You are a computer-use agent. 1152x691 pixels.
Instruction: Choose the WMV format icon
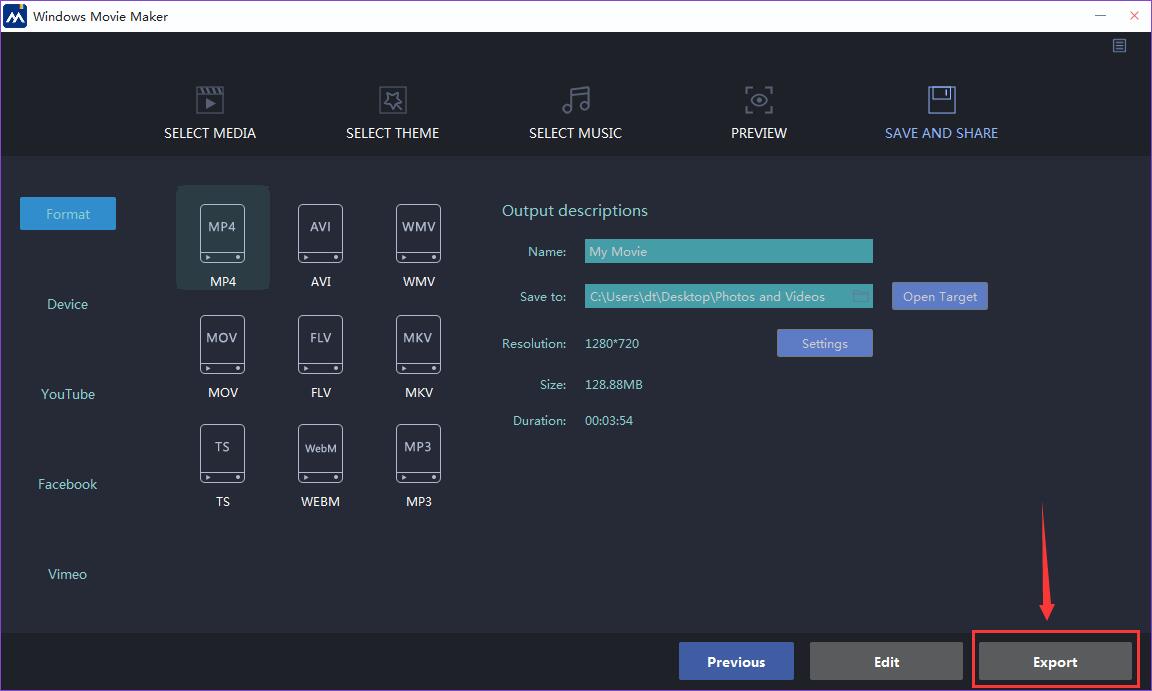click(x=418, y=234)
